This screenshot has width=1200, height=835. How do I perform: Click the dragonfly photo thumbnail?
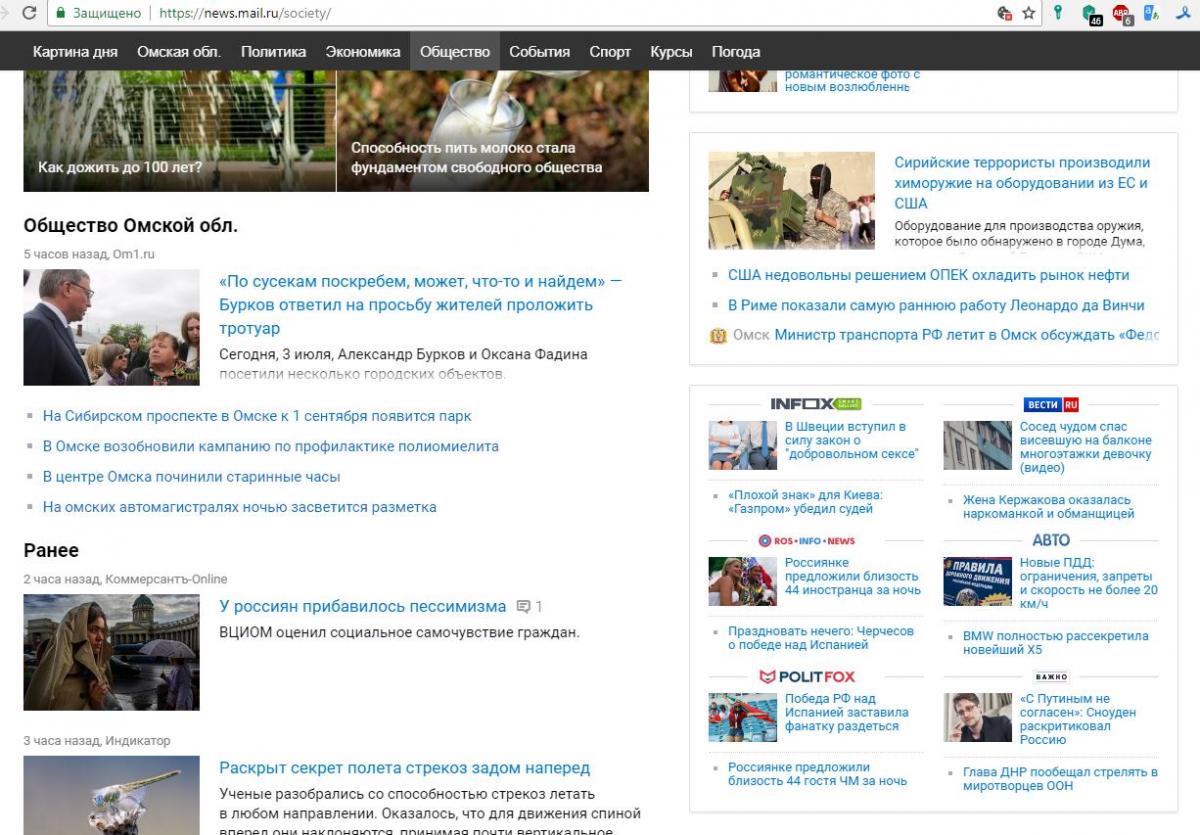(x=111, y=795)
